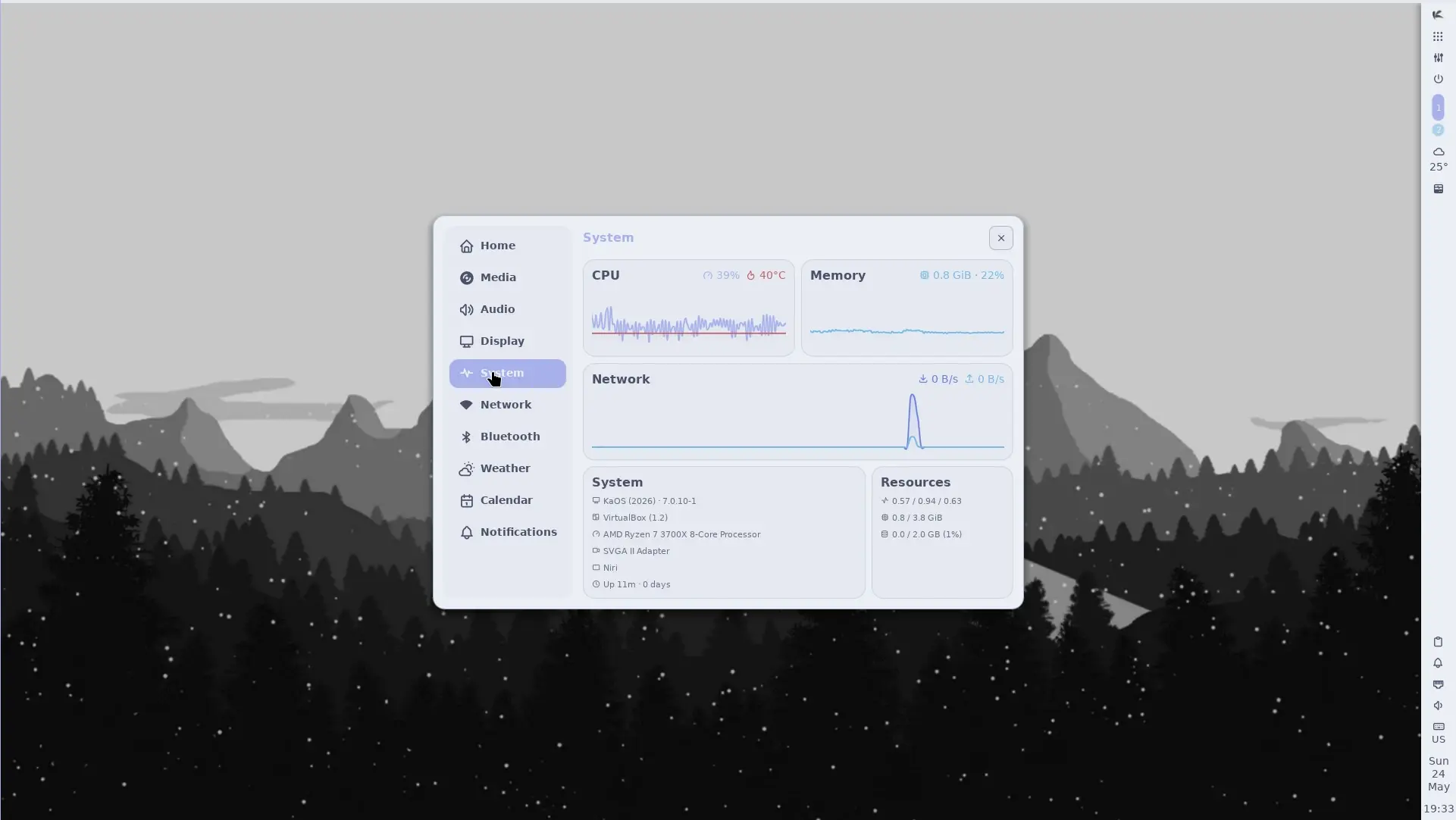Open the Display tab
This screenshot has height=820, width=1456.
pyautogui.click(x=507, y=341)
